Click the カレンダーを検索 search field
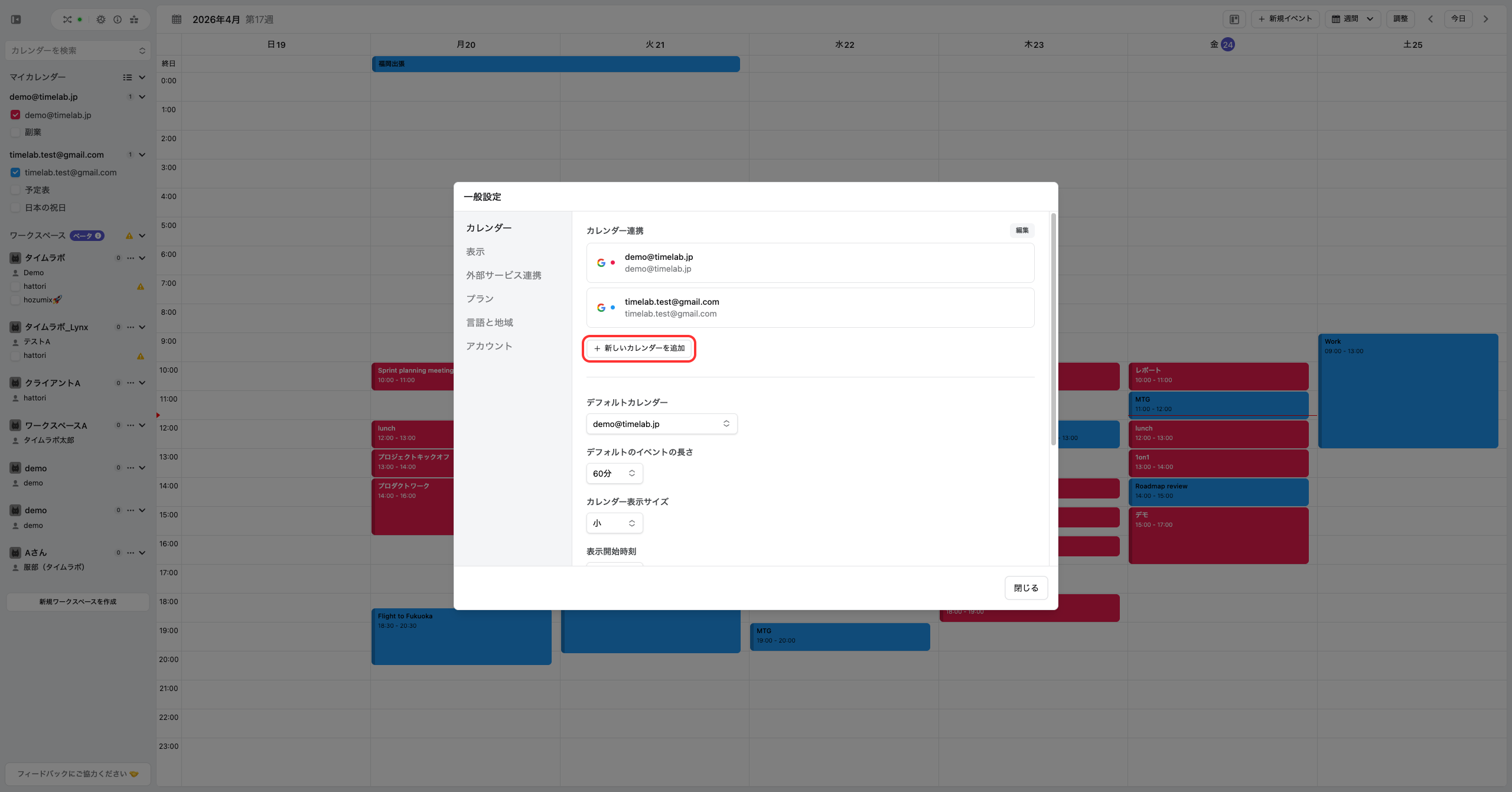The width and height of the screenshot is (1512, 792). click(77, 51)
